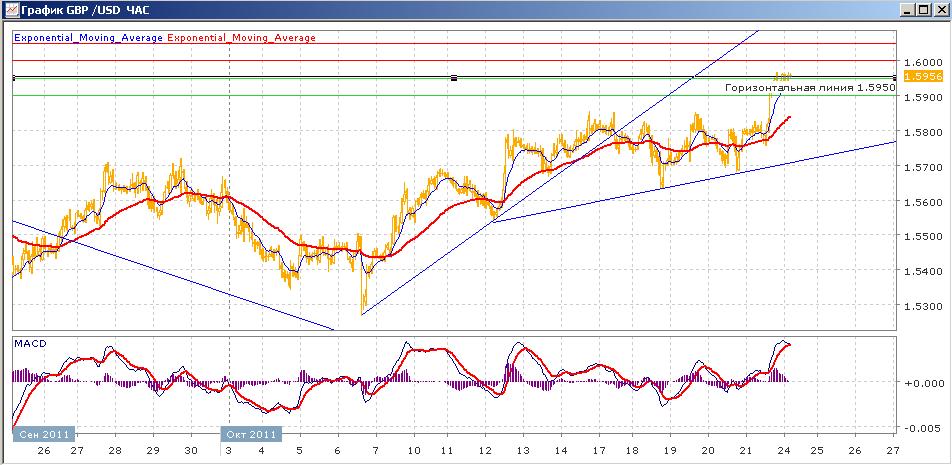Click date 7 on the time axis

tap(376, 451)
